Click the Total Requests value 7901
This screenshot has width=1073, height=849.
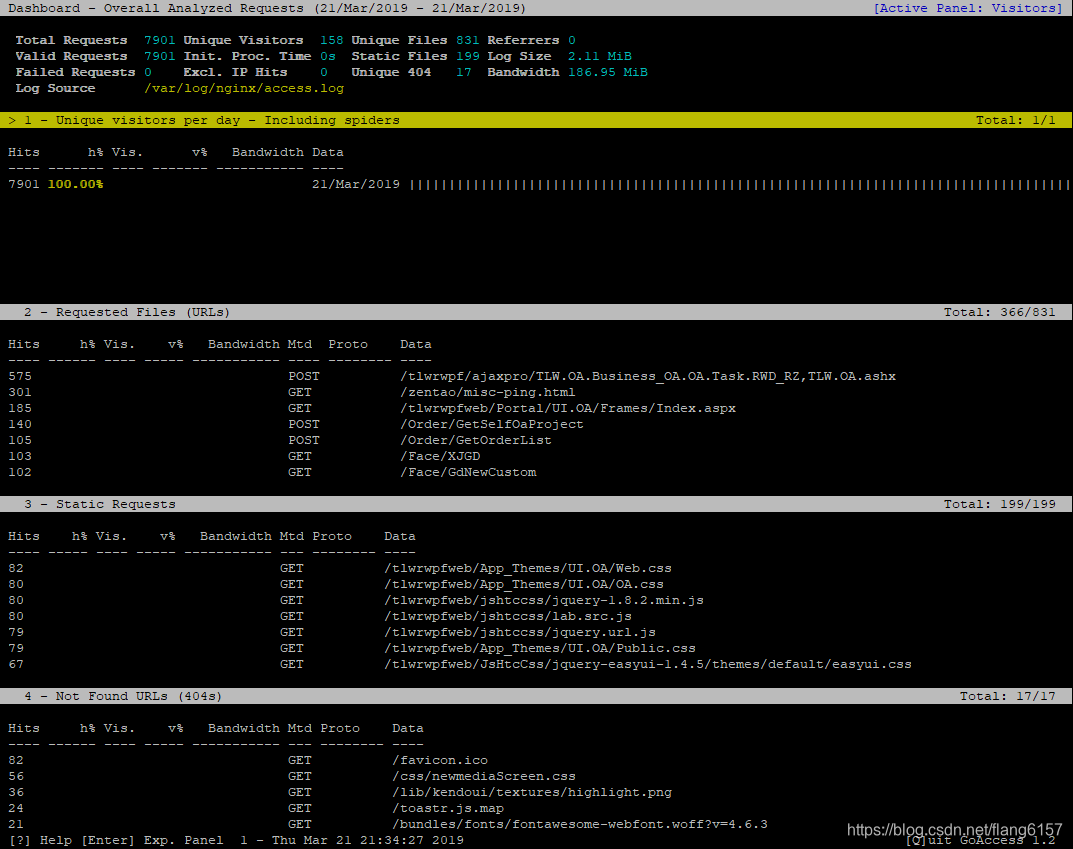click(x=159, y=40)
